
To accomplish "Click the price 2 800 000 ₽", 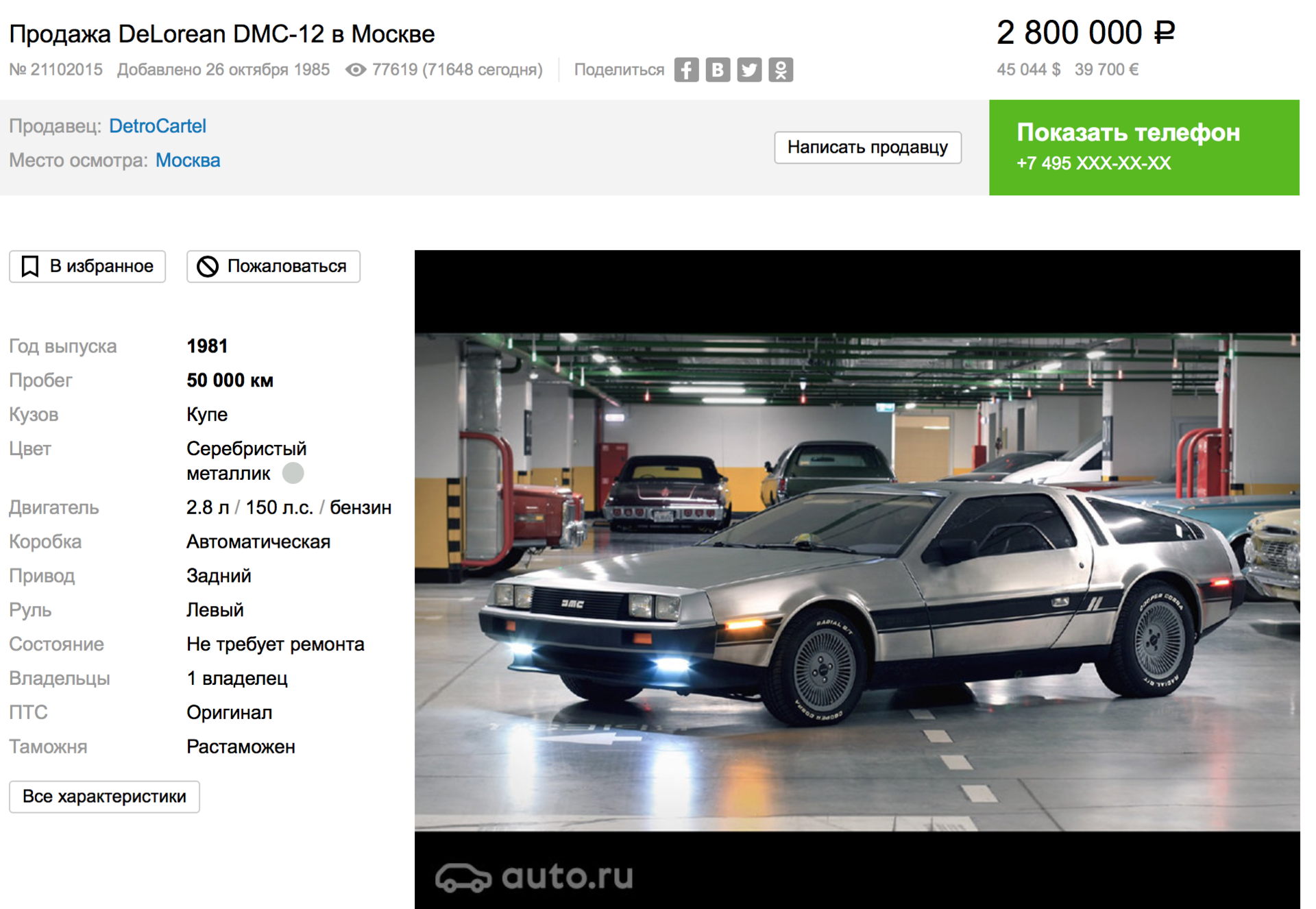I will pos(1086,32).
